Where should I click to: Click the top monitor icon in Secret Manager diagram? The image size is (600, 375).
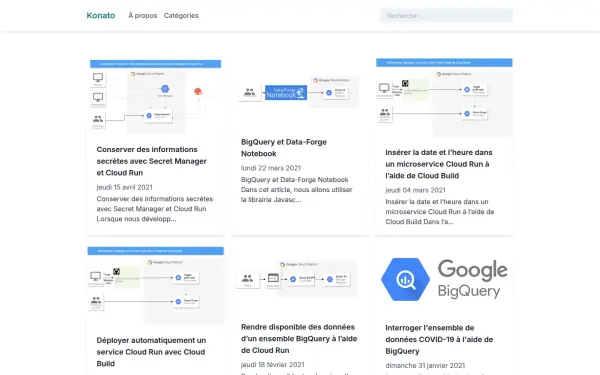(x=98, y=78)
